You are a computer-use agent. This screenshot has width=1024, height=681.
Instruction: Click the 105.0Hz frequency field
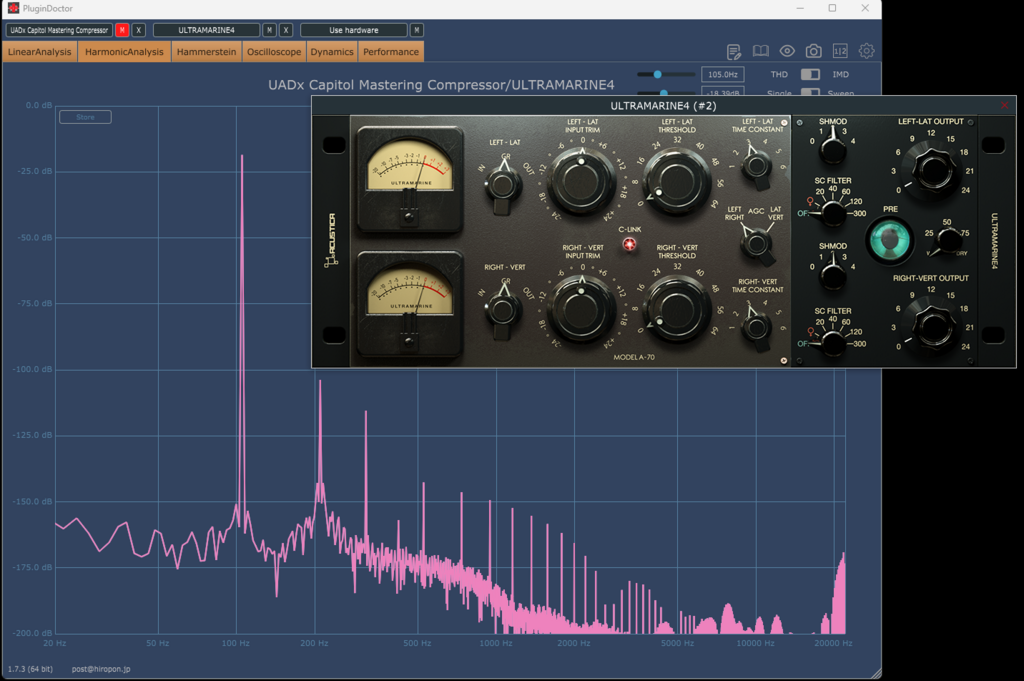tap(722, 74)
